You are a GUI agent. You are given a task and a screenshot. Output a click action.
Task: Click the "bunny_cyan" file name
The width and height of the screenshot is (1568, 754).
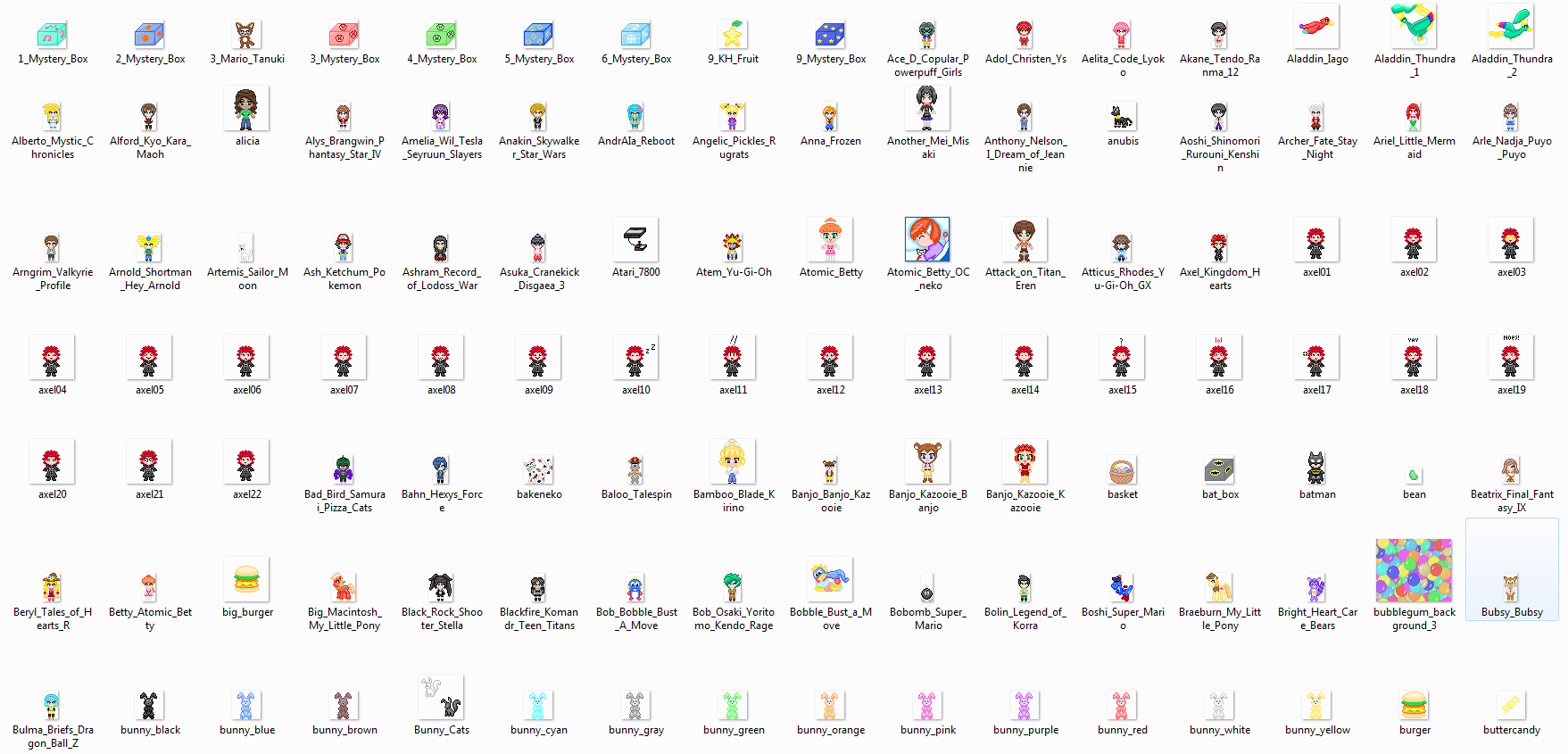coord(539,730)
